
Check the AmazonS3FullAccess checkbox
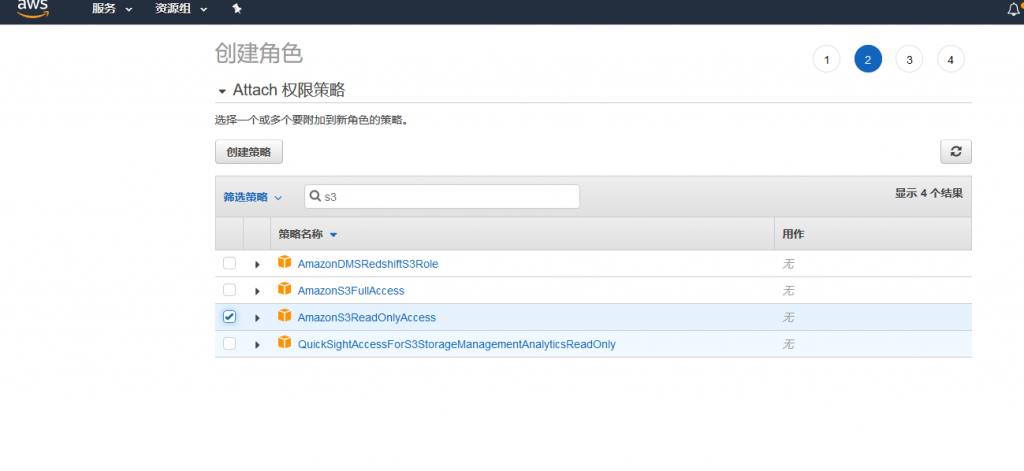point(229,289)
